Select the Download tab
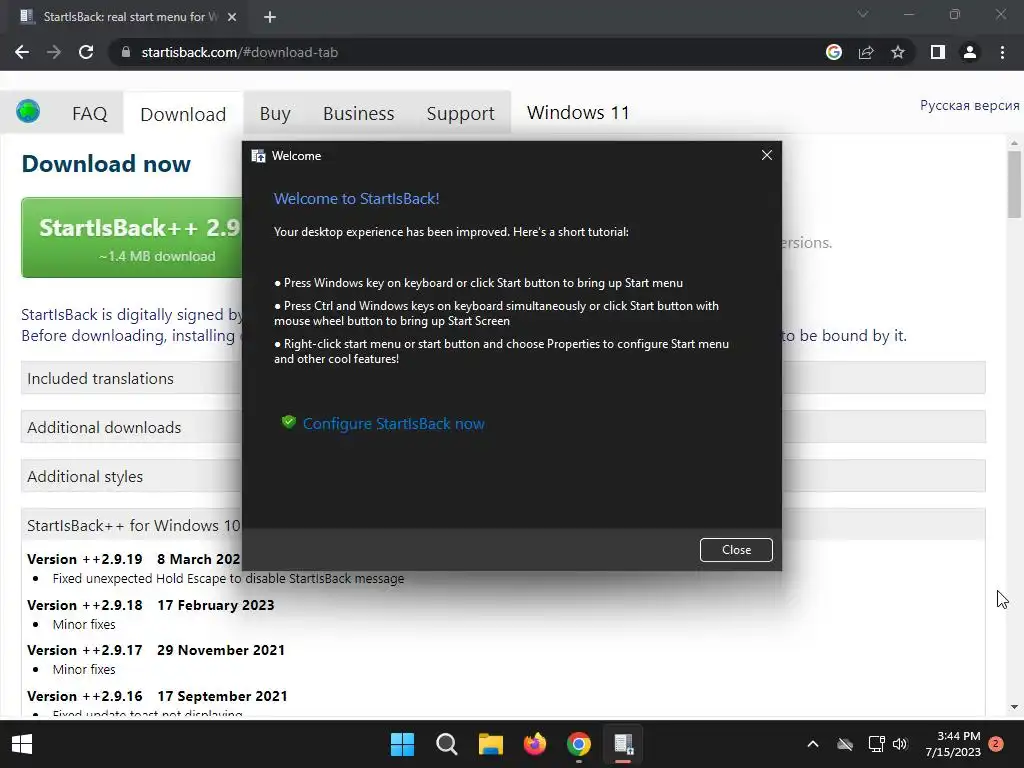The height and width of the screenshot is (768, 1024). coord(183,114)
